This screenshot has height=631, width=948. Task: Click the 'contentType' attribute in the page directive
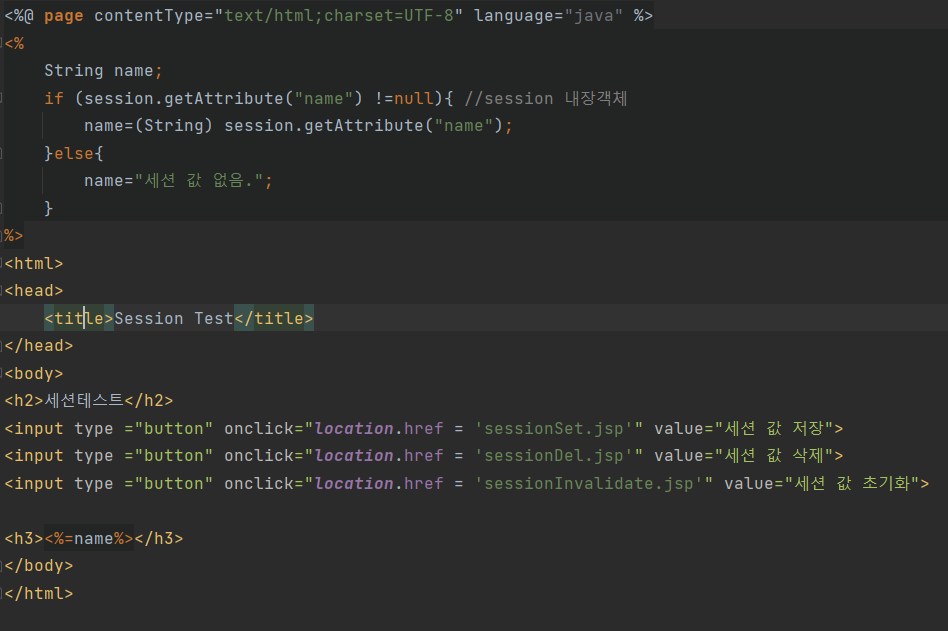(x=149, y=16)
